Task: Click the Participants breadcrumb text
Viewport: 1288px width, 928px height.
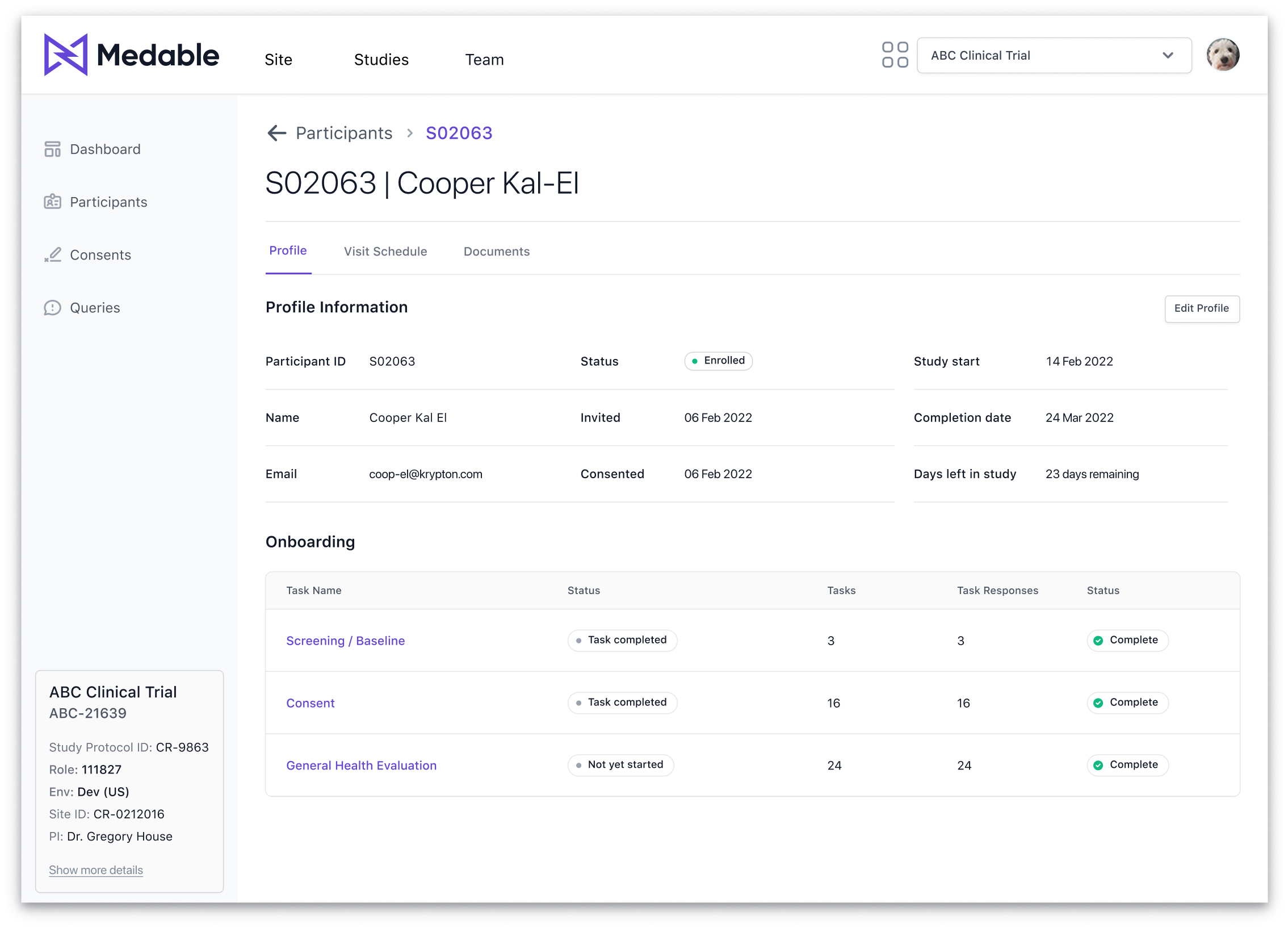Action: click(x=343, y=133)
